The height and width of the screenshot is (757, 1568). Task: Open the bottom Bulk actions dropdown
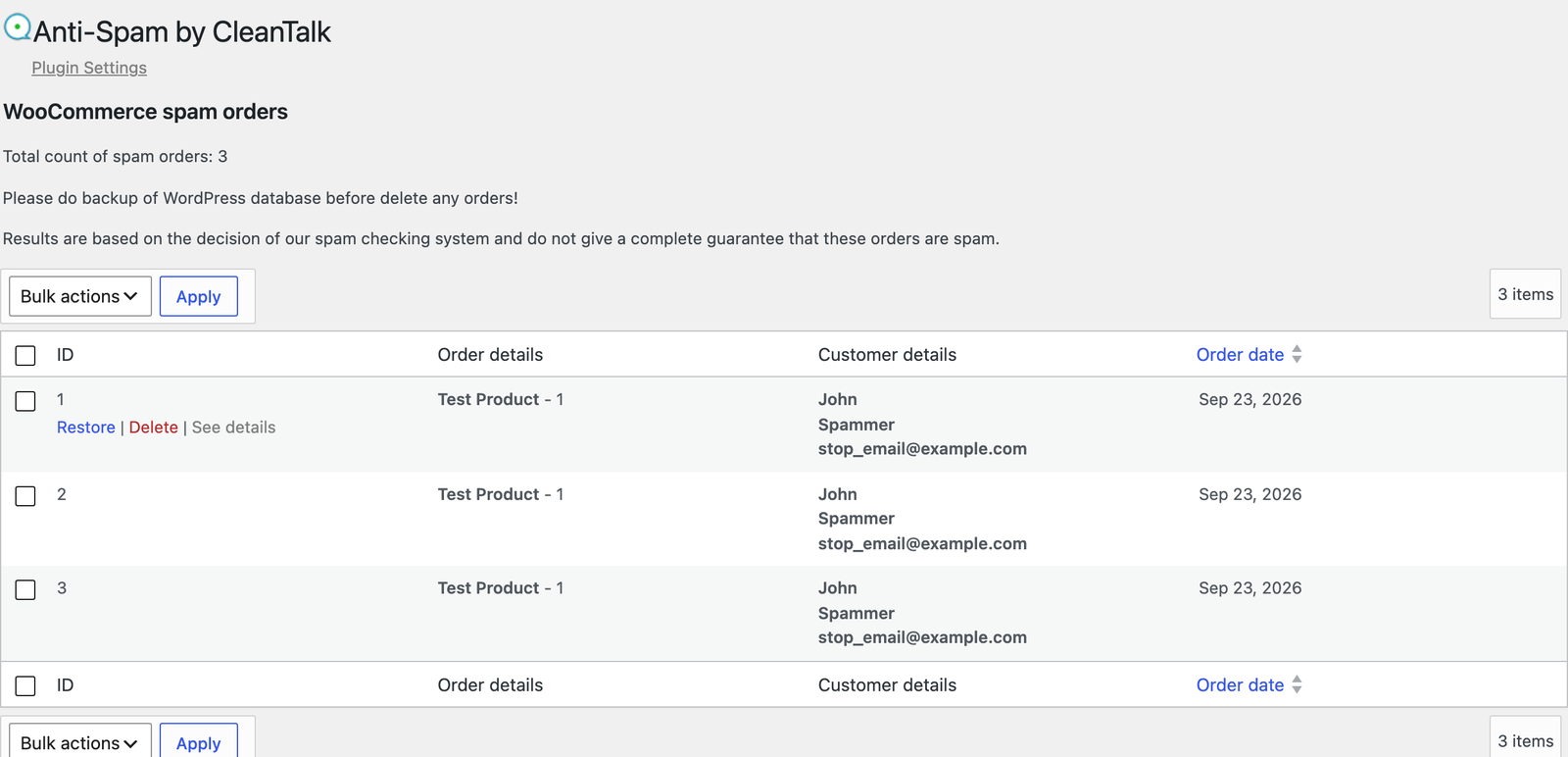tap(80, 741)
